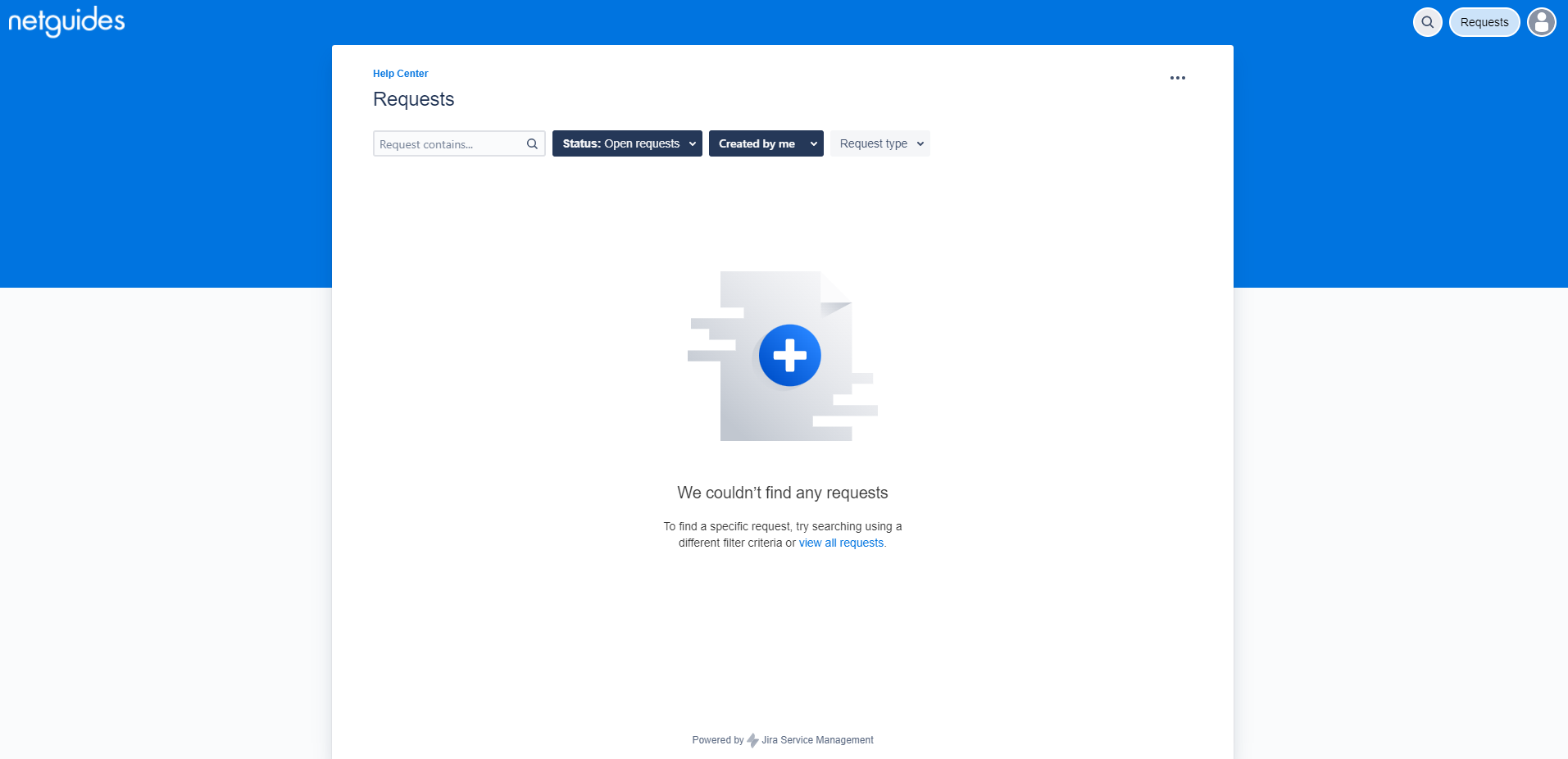Expand the Status: Open requests filter
The width and height of the screenshot is (1568, 759).
coord(620,143)
